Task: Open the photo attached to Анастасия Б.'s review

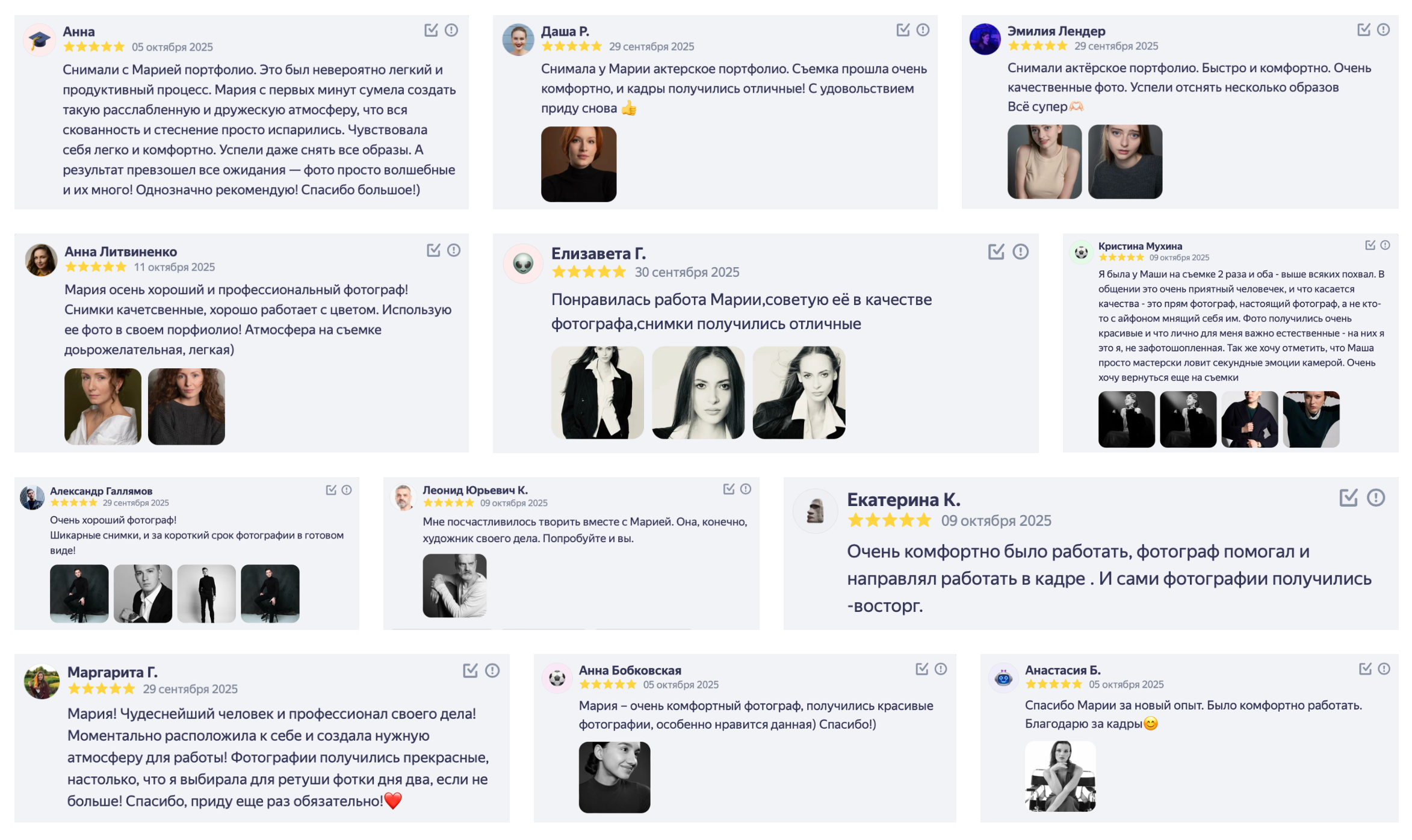Action: tap(1061, 776)
